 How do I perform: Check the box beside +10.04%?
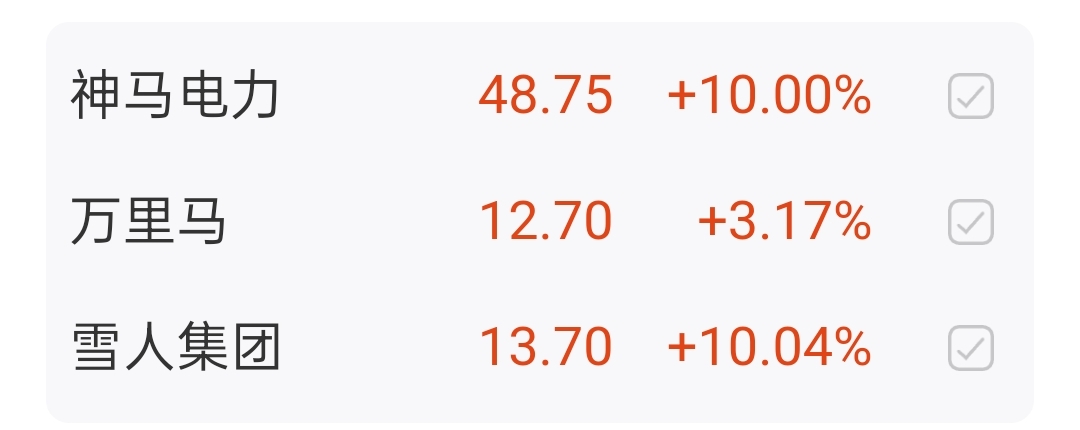click(970, 347)
